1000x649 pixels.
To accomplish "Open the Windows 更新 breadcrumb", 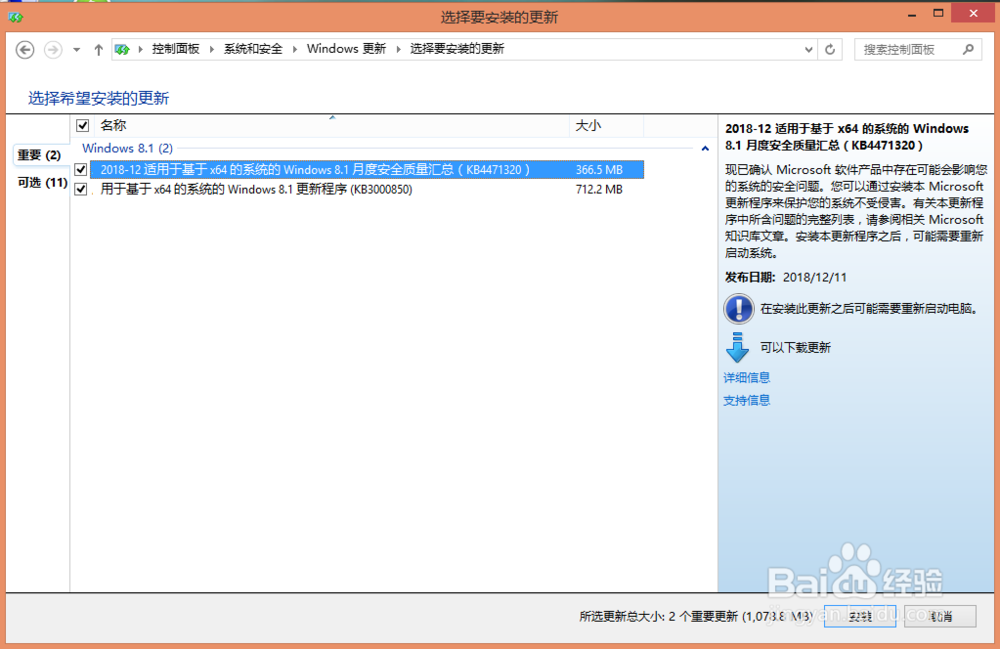I will 346,49.
